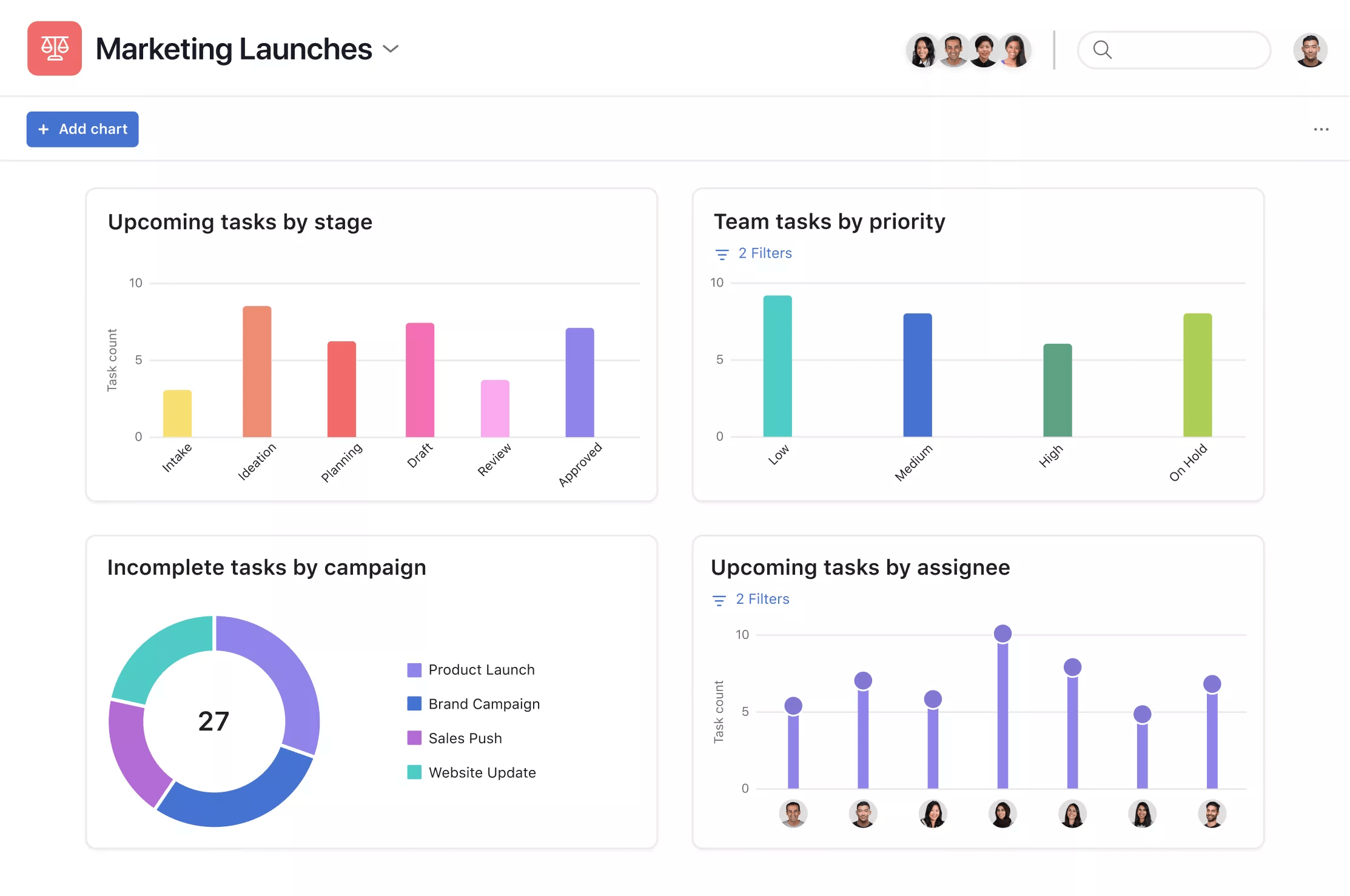
Task: Open your profile avatar in the top right
Action: point(1310,50)
